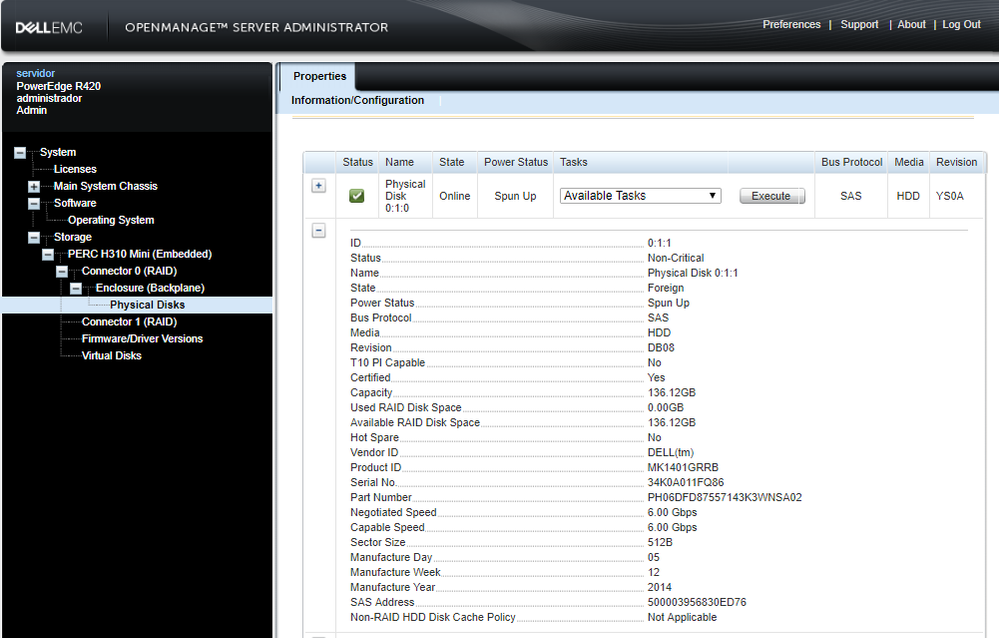Open the About link

[x=911, y=24]
